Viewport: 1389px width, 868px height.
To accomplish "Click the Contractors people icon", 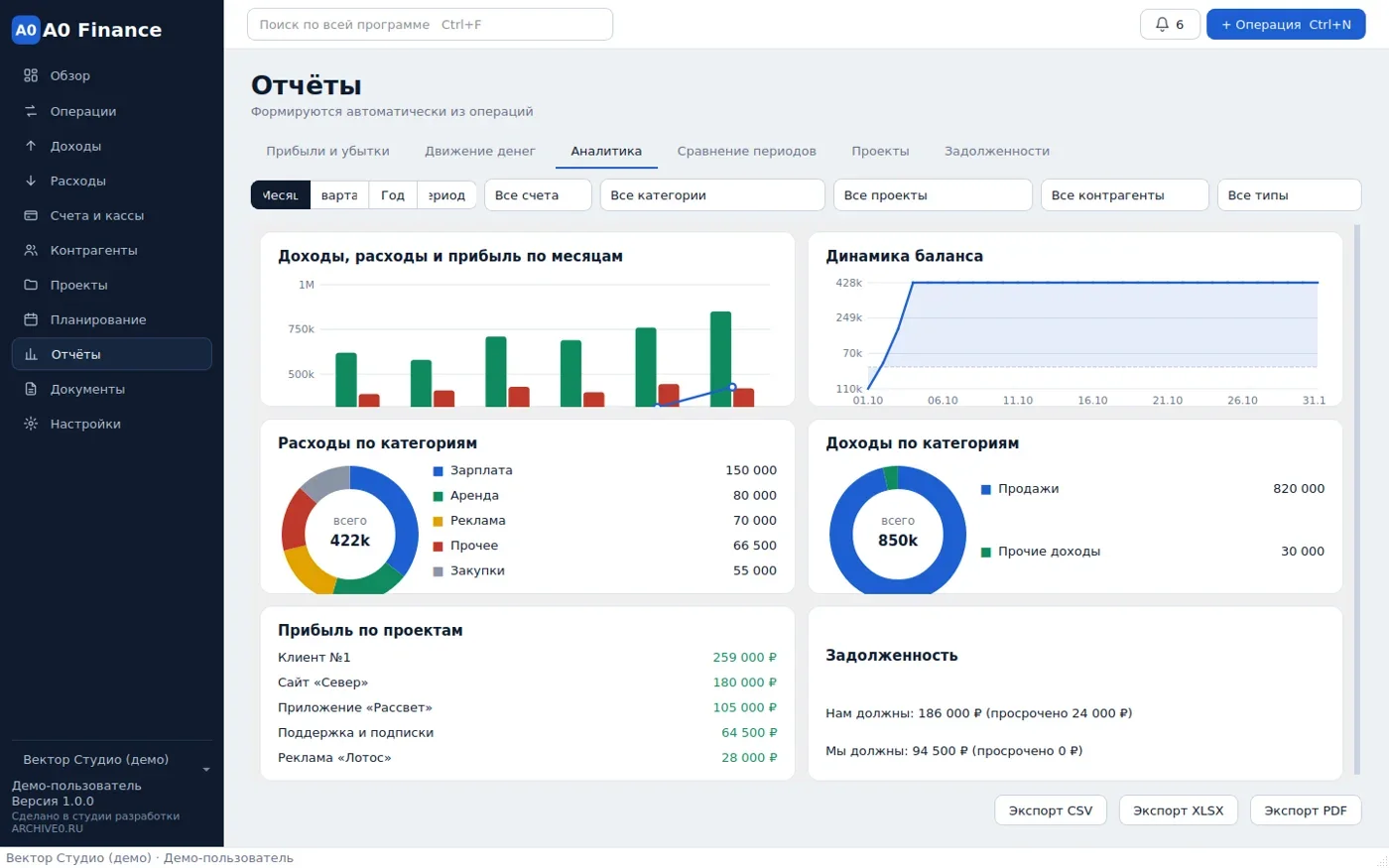I will [x=31, y=250].
